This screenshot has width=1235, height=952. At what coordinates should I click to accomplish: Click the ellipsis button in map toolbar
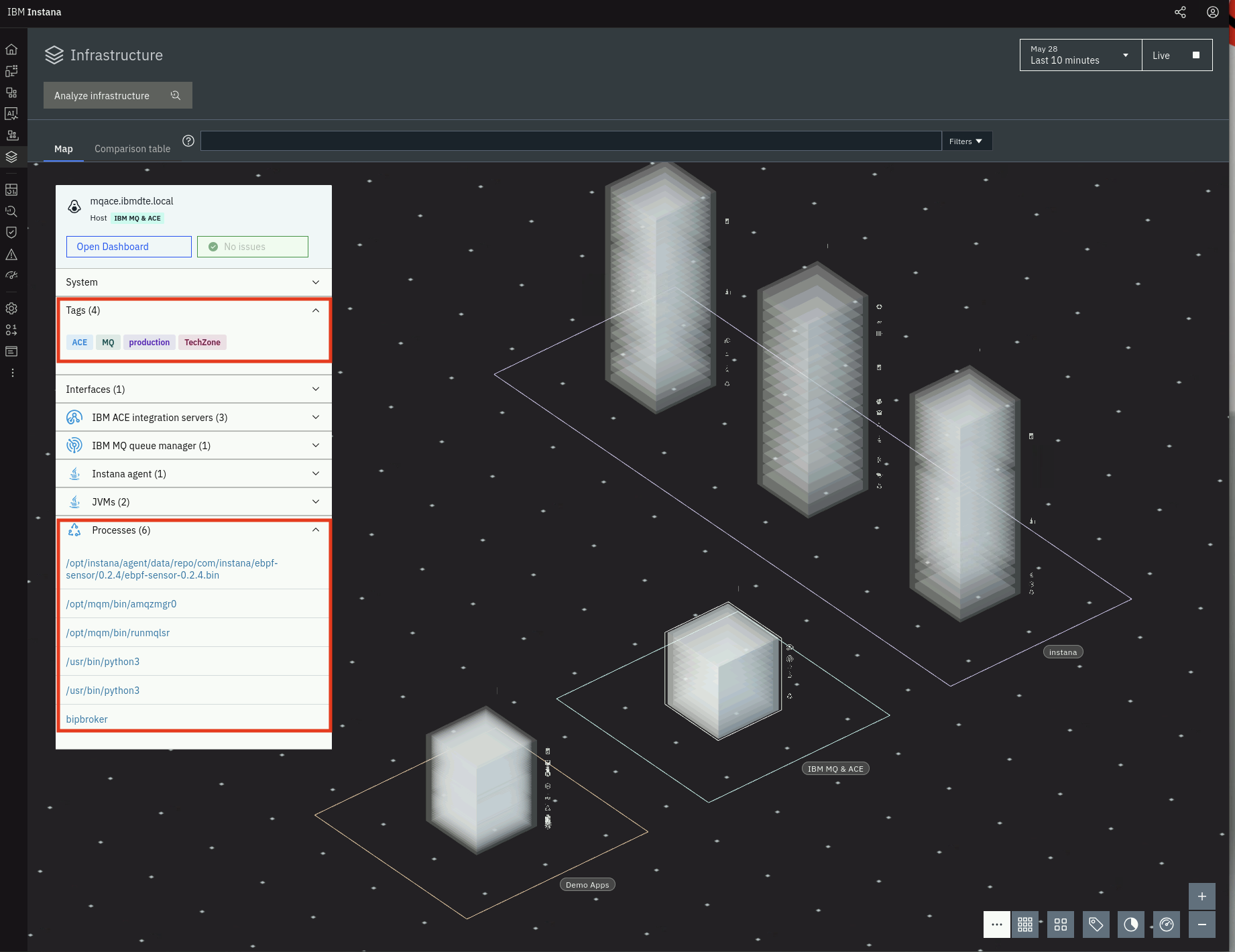[x=996, y=925]
